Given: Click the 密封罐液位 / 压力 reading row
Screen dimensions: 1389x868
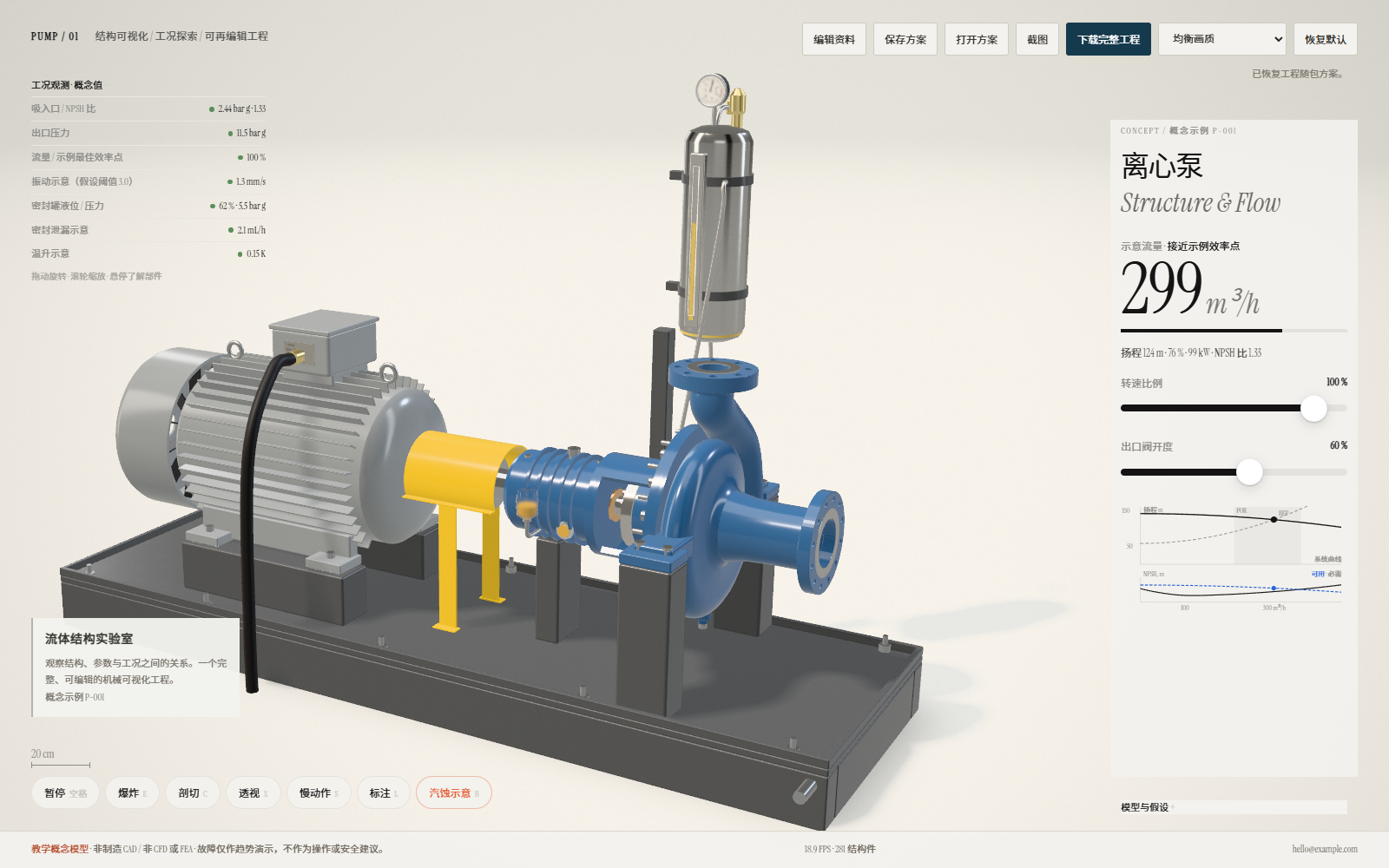Looking at the screenshot, I should pyautogui.click(x=148, y=206).
